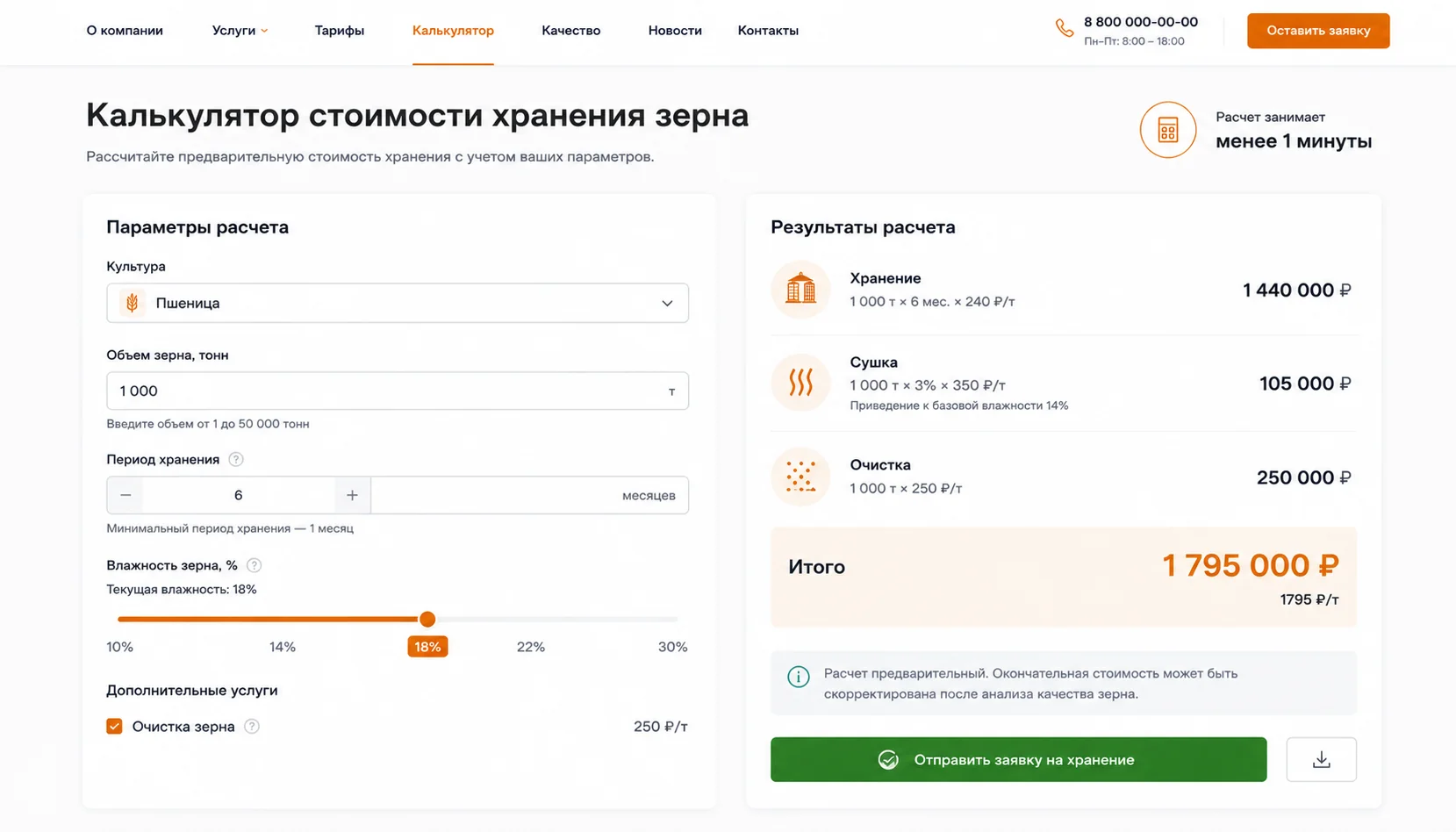The width and height of the screenshot is (1456, 832).
Task: Open the О компании menu item
Action: (125, 31)
